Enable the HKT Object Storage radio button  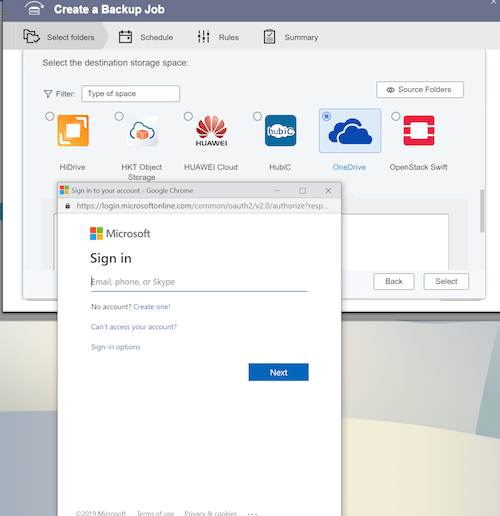click(x=119, y=116)
